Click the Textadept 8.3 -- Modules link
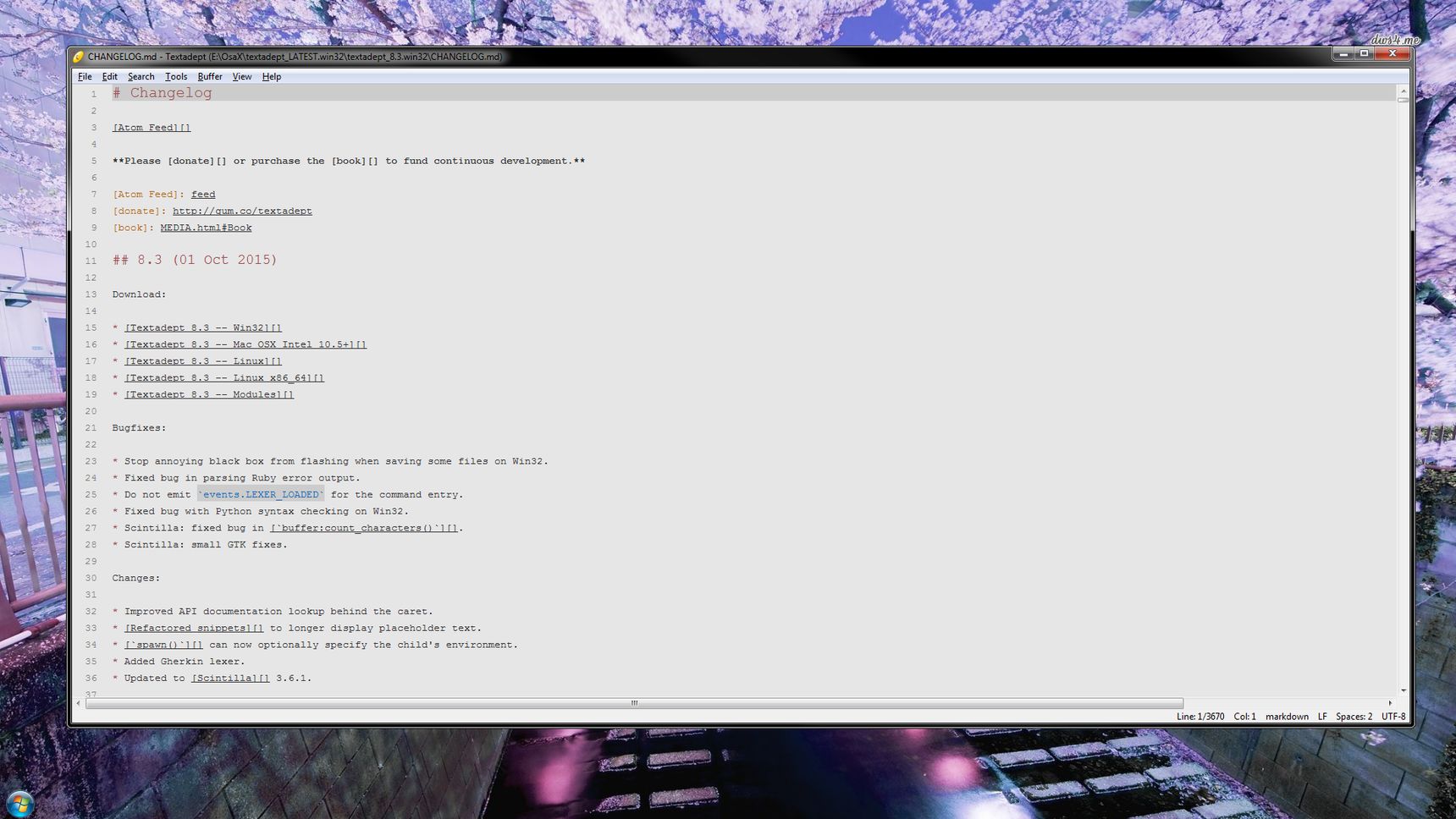 click(x=209, y=394)
